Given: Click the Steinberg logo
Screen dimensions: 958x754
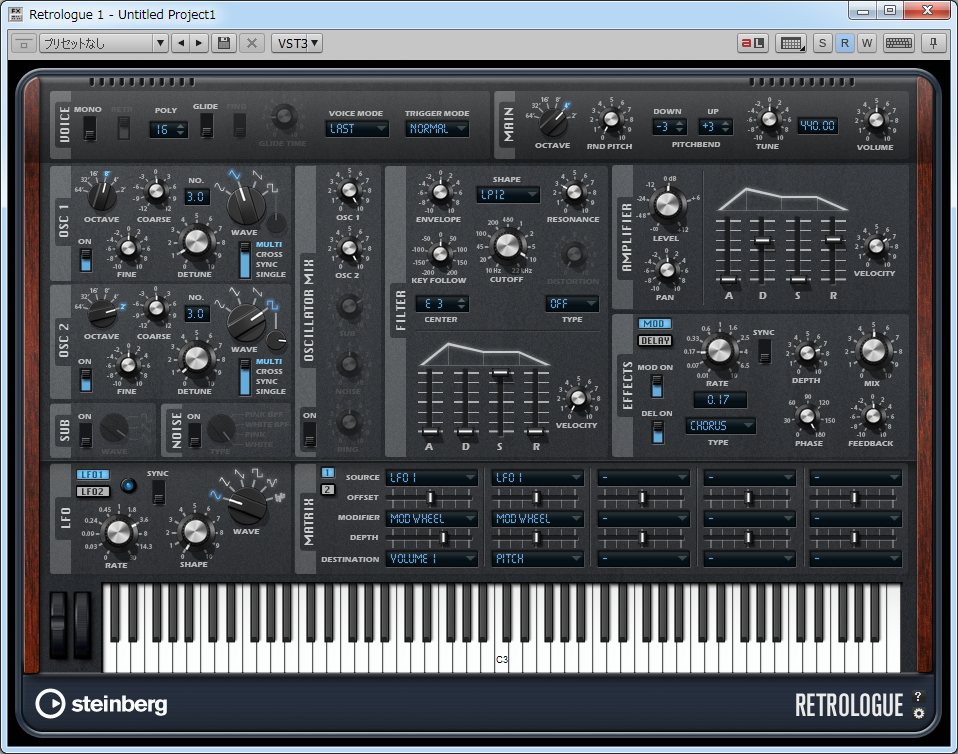Looking at the screenshot, I should [x=101, y=704].
